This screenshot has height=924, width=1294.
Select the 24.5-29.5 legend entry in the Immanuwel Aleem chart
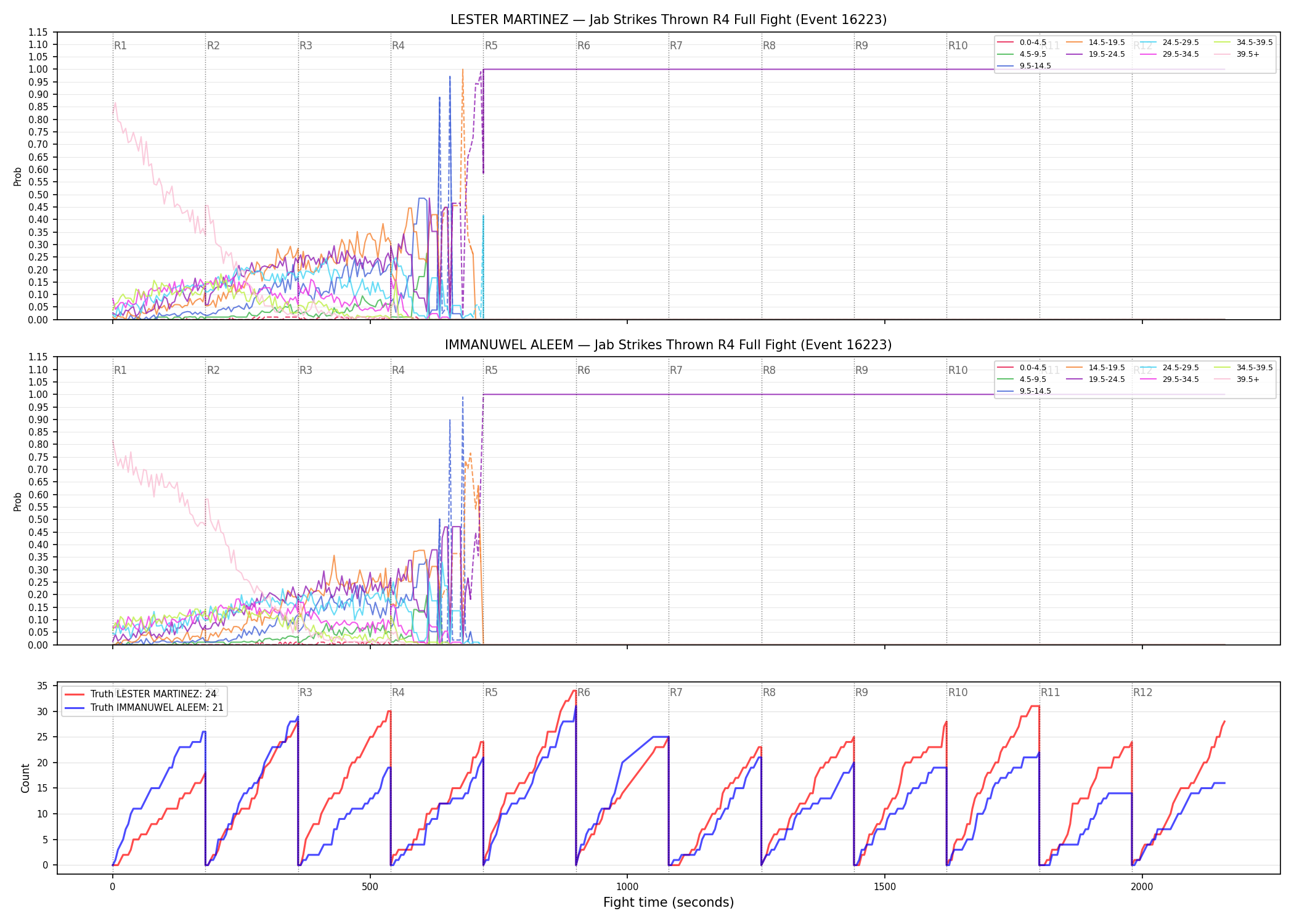tap(1170, 368)
